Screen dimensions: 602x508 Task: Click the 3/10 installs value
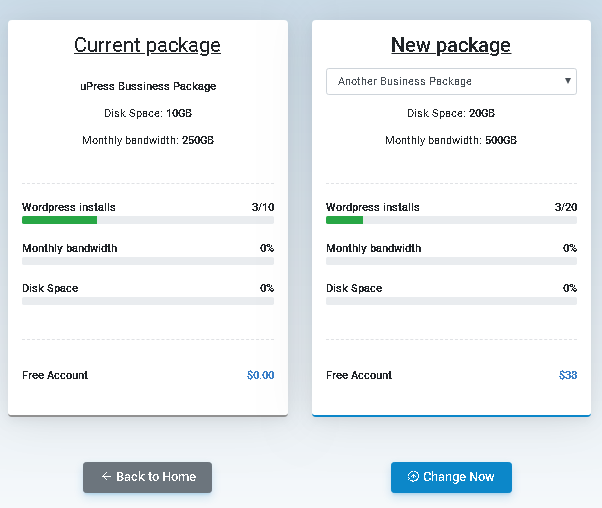[x=263, y=207]
